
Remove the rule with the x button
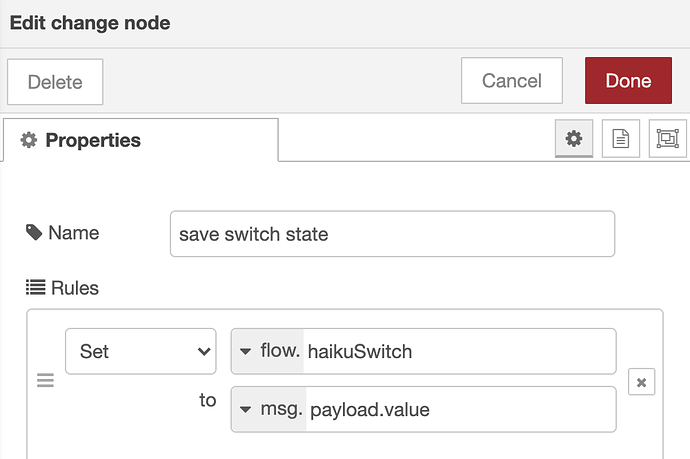coord(641,382)
